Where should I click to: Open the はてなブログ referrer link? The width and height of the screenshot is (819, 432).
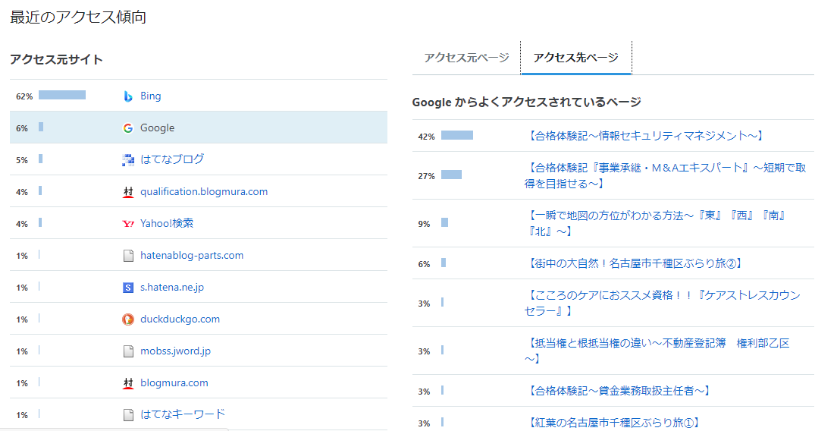pos(172,159)
